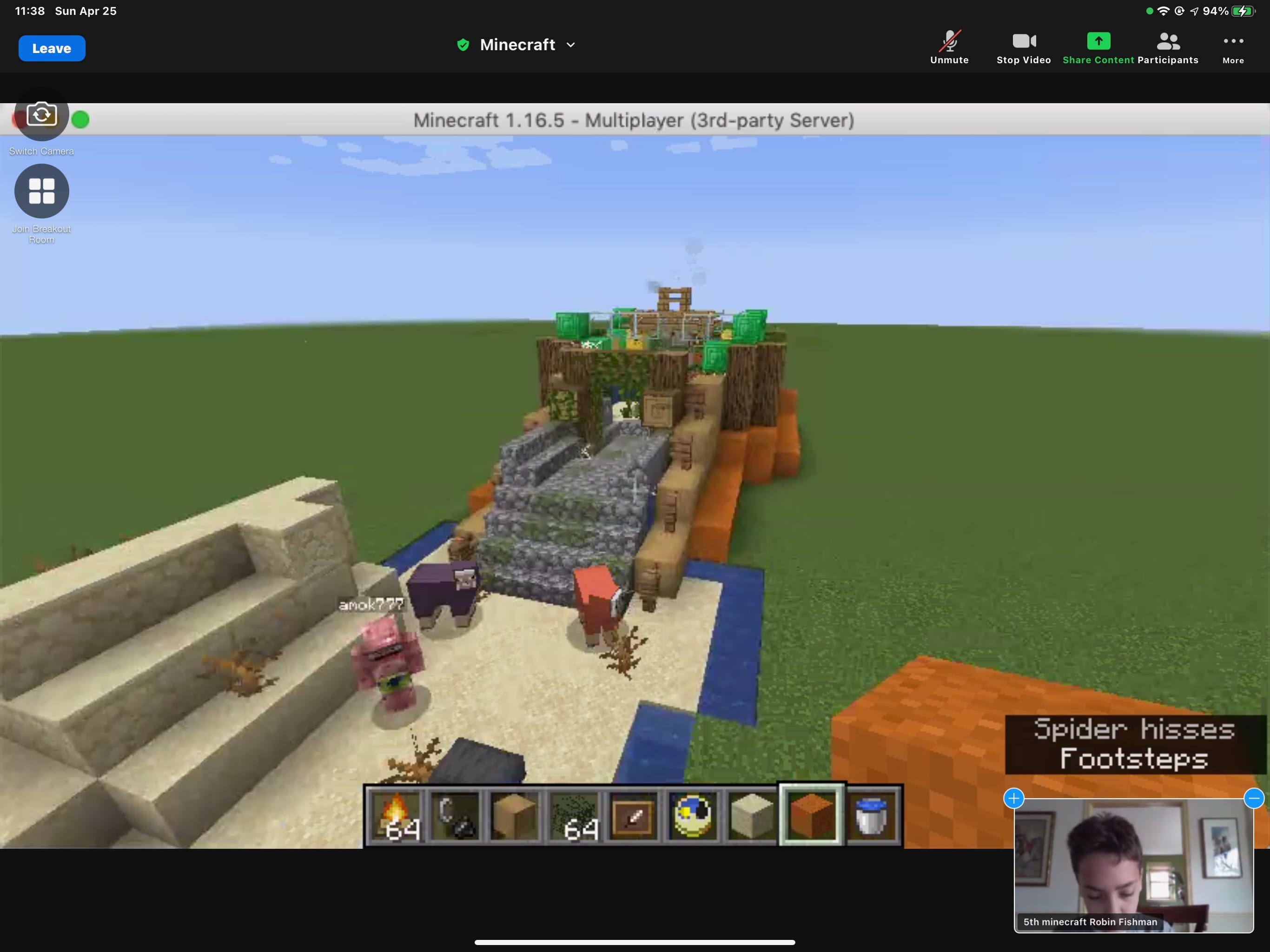The image size is (1270, 952).
Task: Open the Participants list
Action: 1168,48
